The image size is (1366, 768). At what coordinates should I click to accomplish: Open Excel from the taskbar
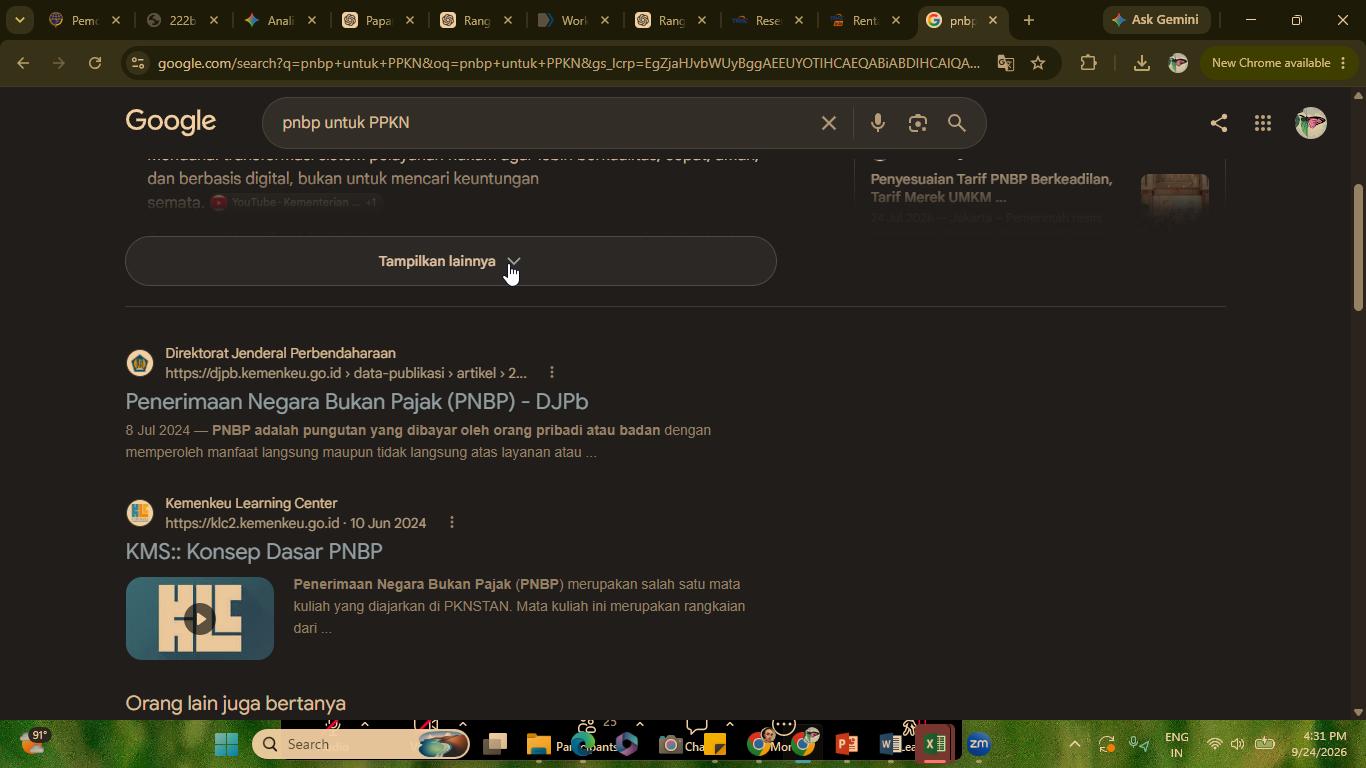click(935, 744)
